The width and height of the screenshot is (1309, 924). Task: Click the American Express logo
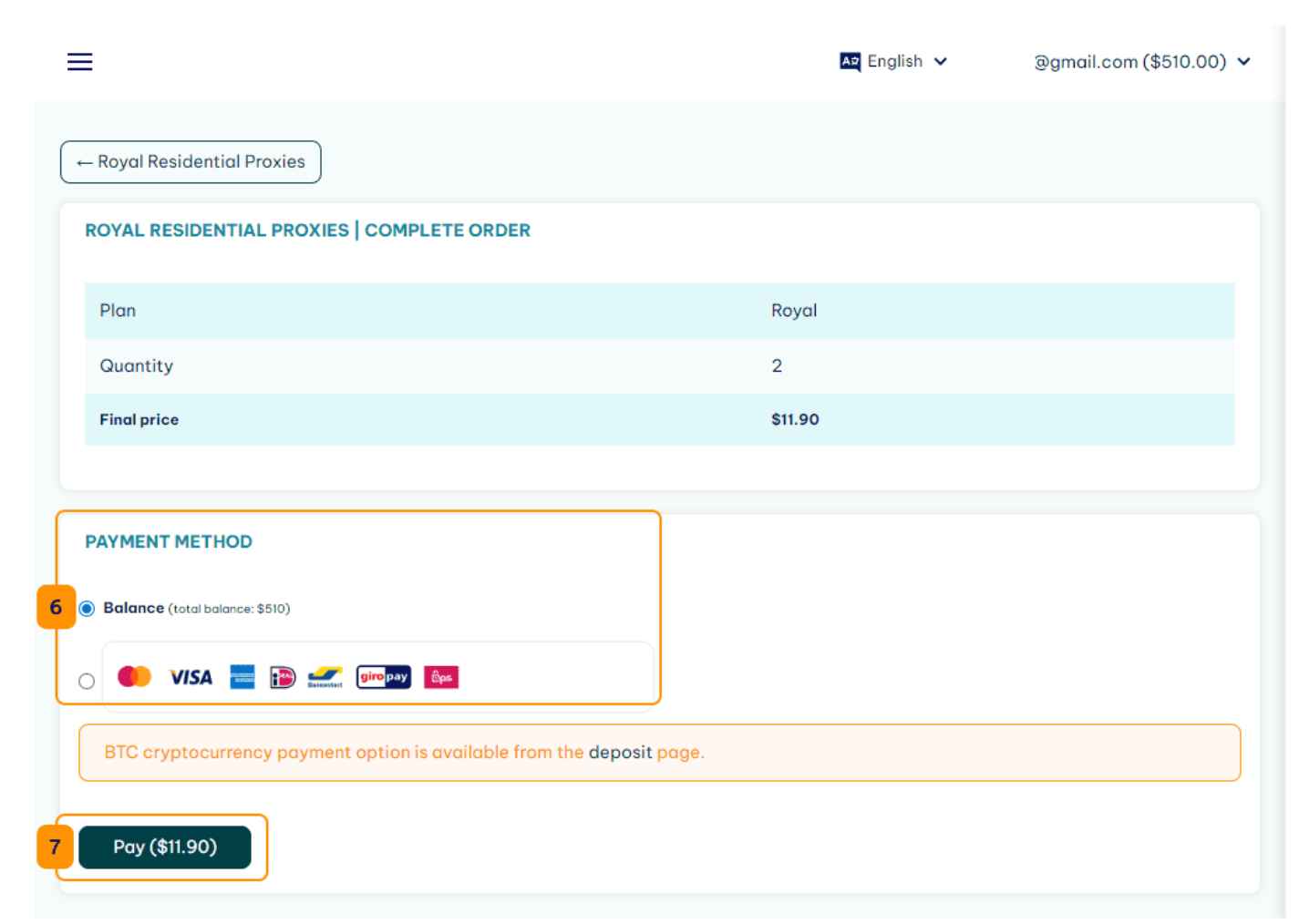242,676
